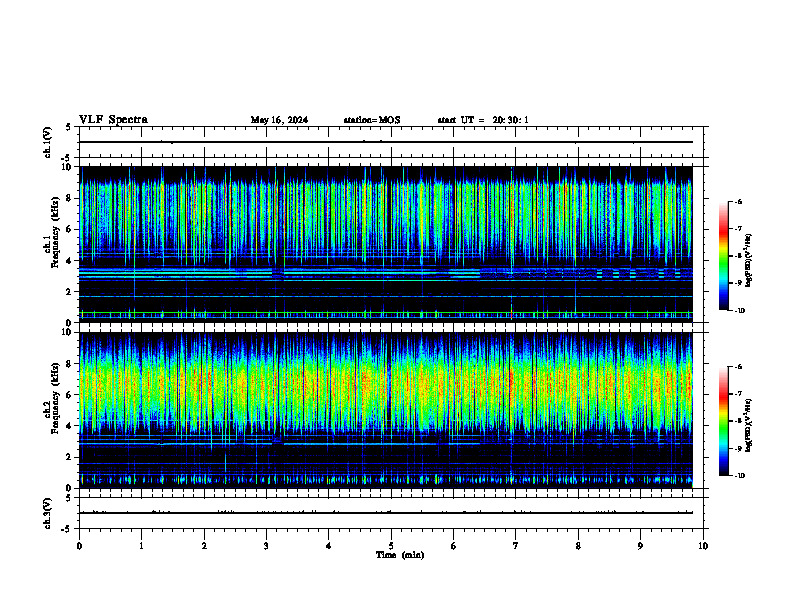Click the time axis tick label "7"

516,546
